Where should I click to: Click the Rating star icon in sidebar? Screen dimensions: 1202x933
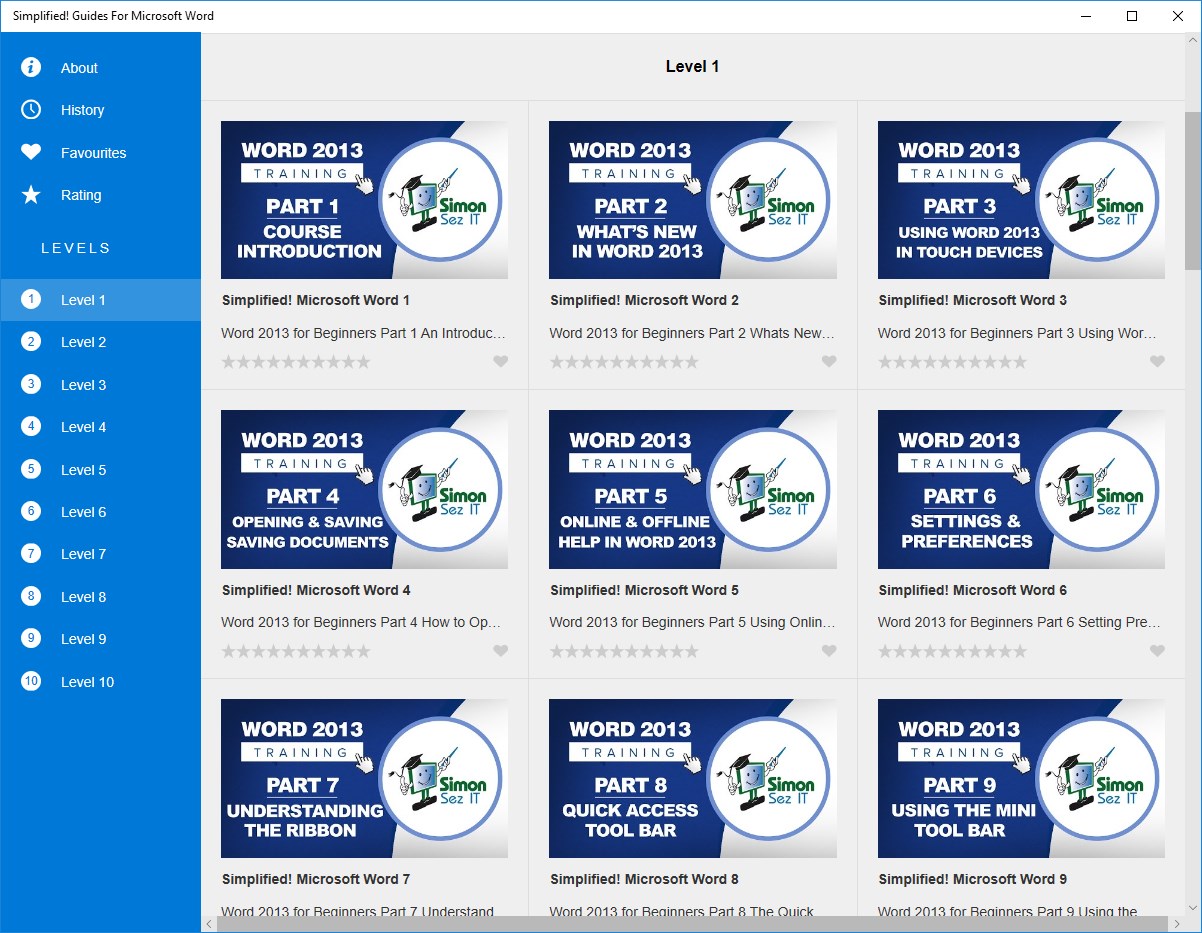point(31,195)
